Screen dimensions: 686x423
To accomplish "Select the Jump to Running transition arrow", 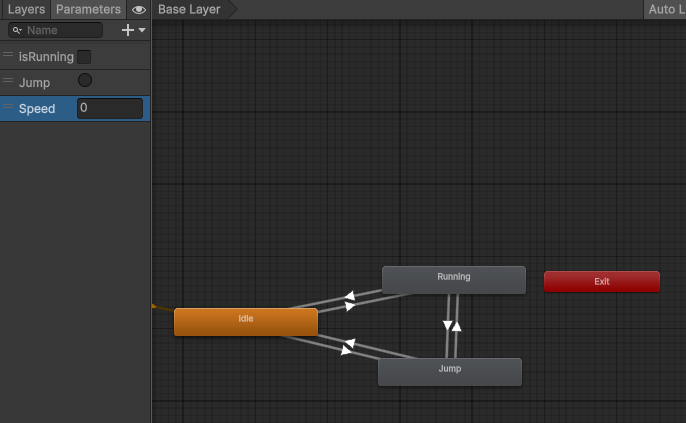I will coord(456,326).
